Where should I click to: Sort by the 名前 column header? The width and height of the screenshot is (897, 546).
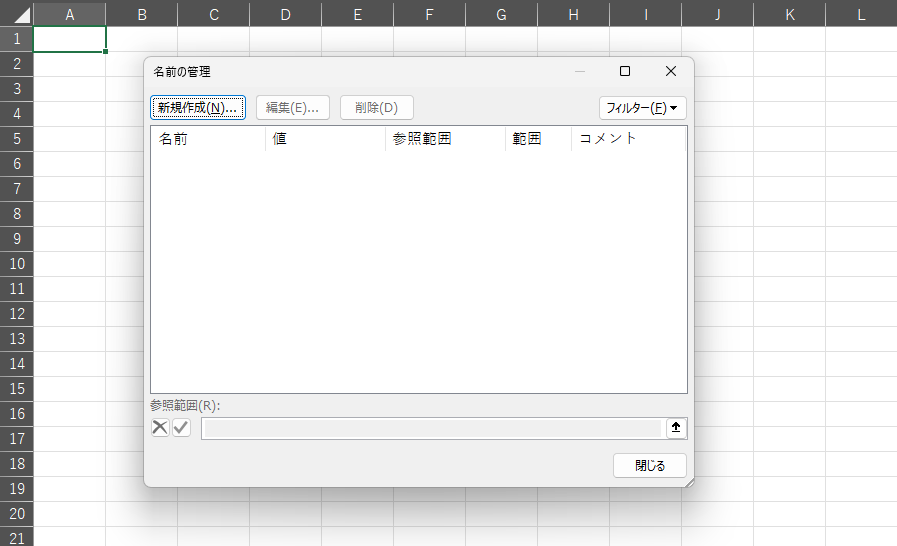207,139
